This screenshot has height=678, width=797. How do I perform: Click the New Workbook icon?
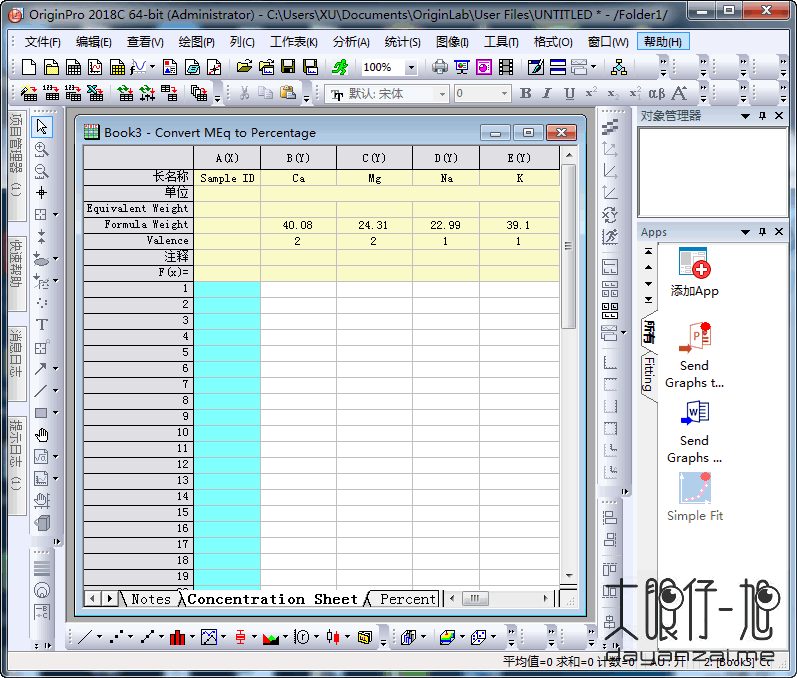74,67
